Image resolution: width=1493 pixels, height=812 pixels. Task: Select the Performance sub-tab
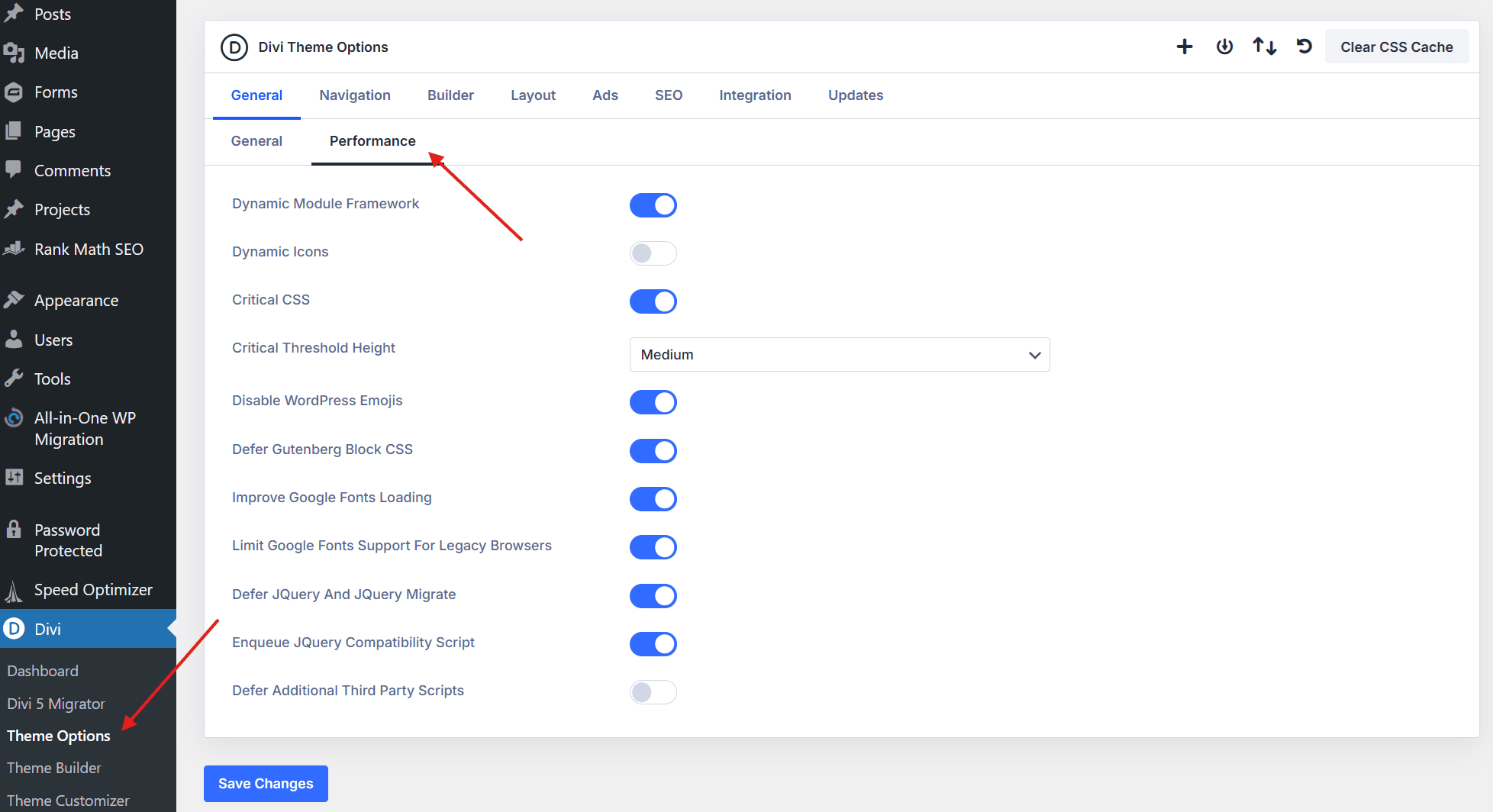pos(372,141)
